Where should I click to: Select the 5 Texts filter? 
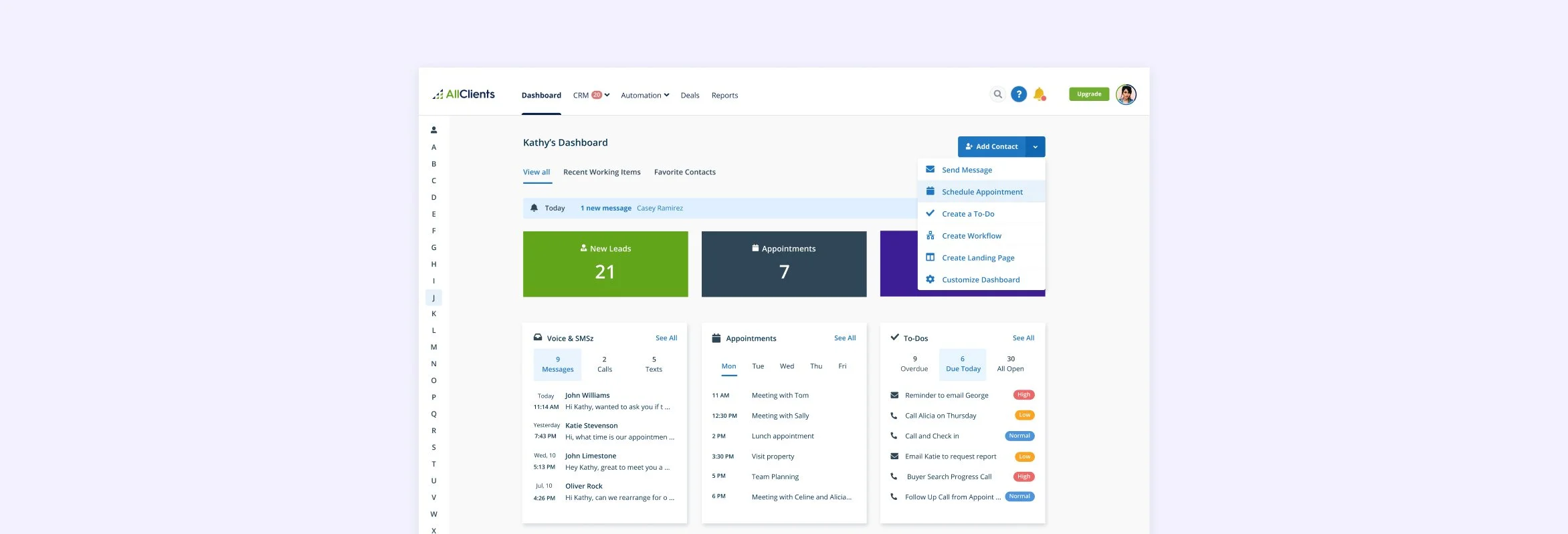point(654,364)
